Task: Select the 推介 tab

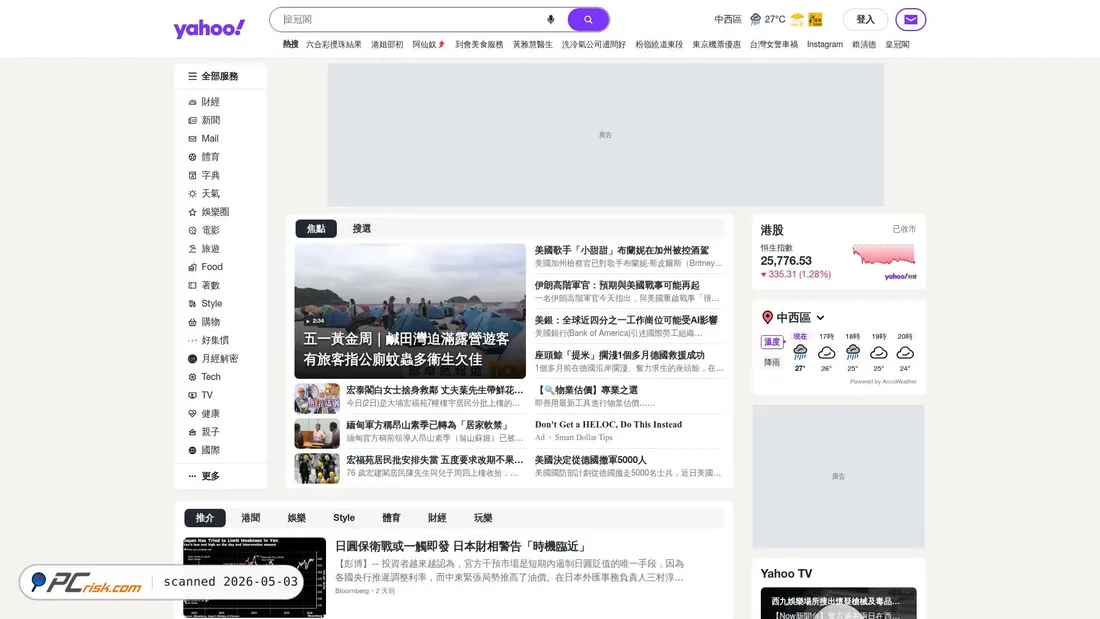Action: [205, 518]
